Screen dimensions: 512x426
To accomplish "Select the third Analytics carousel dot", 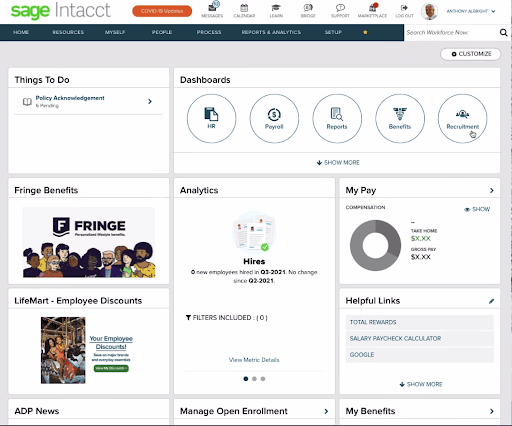I will point(263,379).
